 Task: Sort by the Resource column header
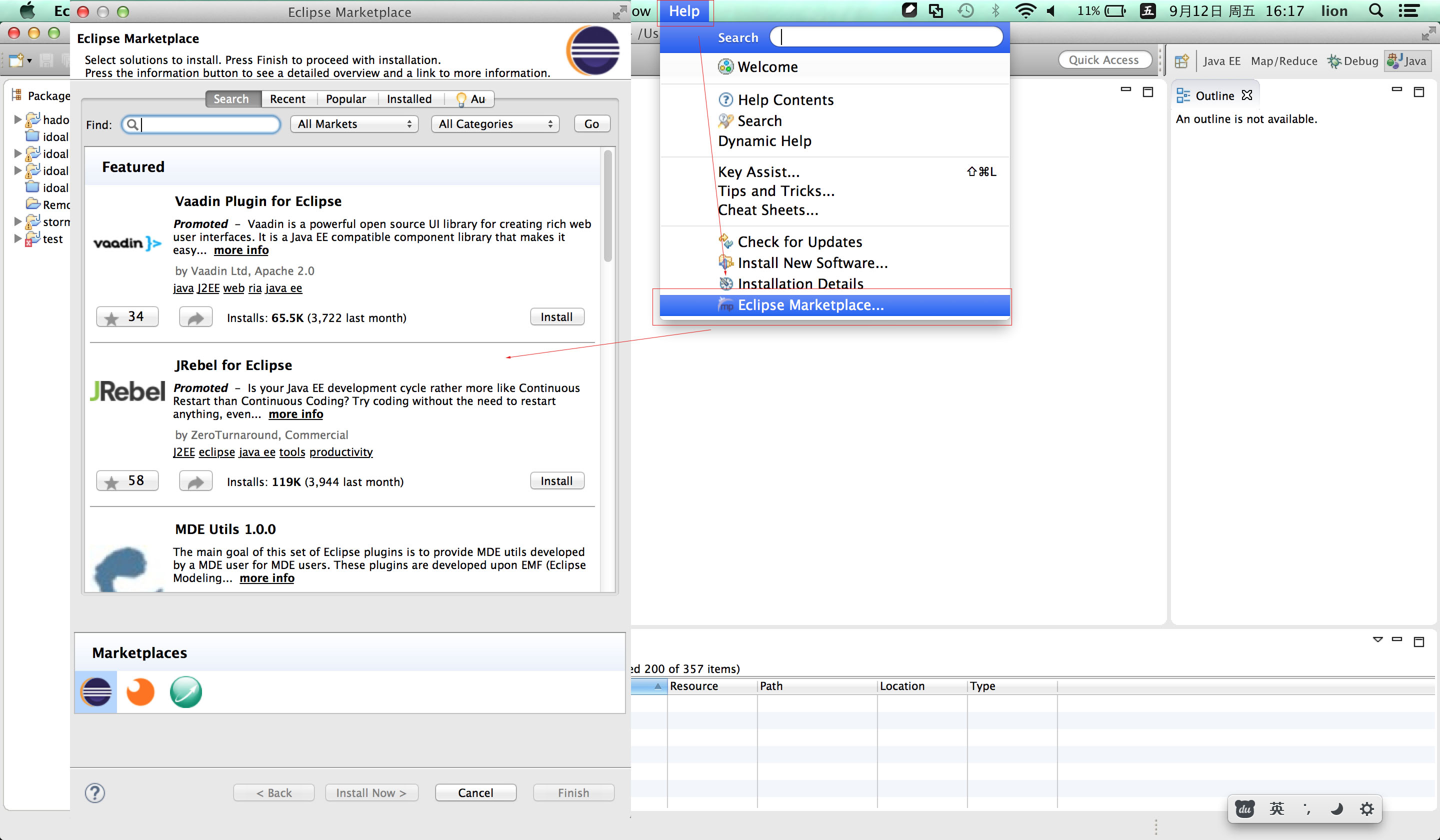point(712,686)
